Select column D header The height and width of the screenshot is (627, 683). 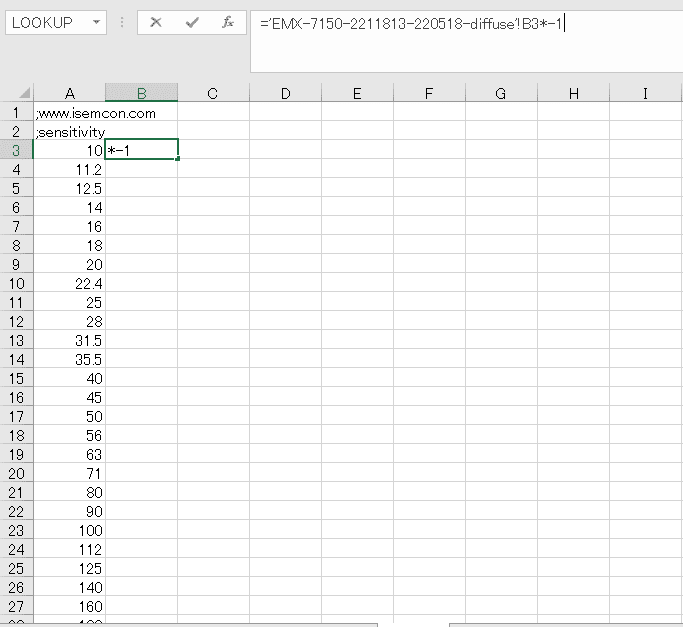pyautogui.click(x=285, y=93)
